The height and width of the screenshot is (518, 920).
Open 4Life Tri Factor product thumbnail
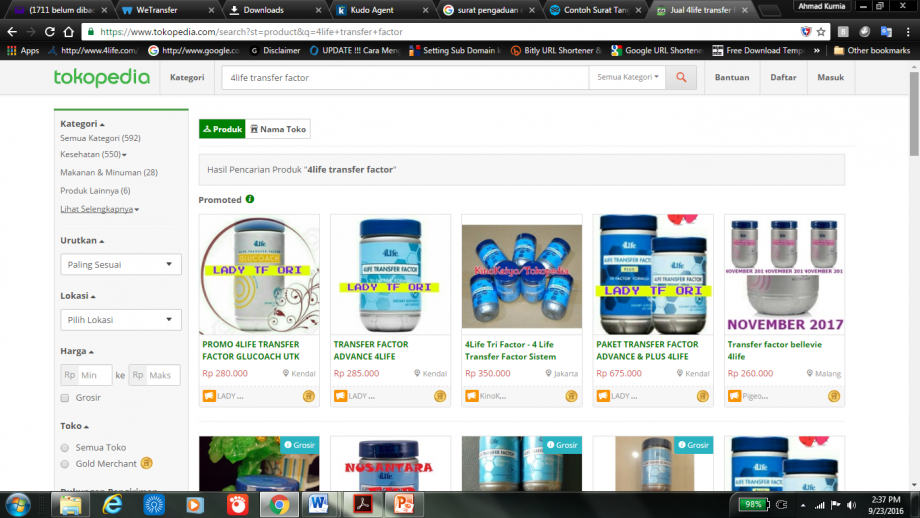[x=522, y=275]
